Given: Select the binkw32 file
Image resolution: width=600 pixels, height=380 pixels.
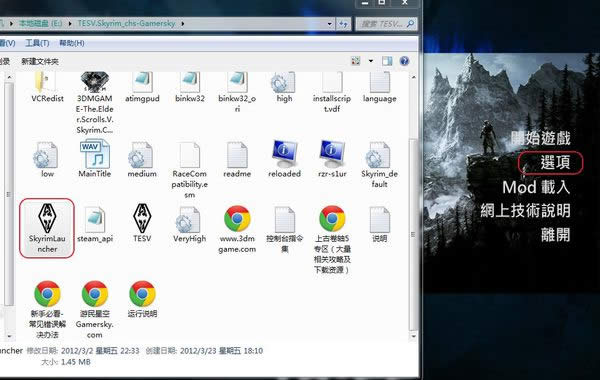Looking at the screenshot, I should pos(190,88).
